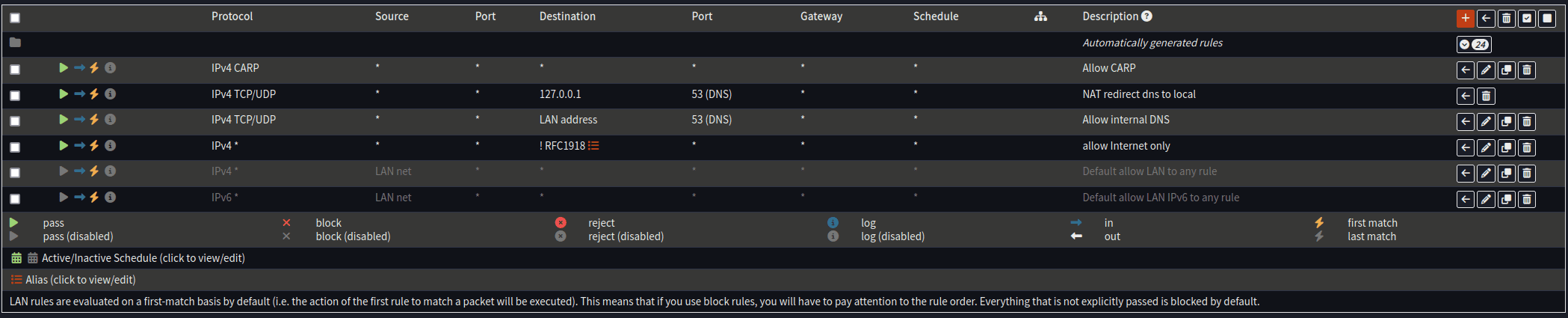Screen dimensions: 1568x318
Task: Open the RFC1918 alias list icon
Action: [x=593, y=146]
